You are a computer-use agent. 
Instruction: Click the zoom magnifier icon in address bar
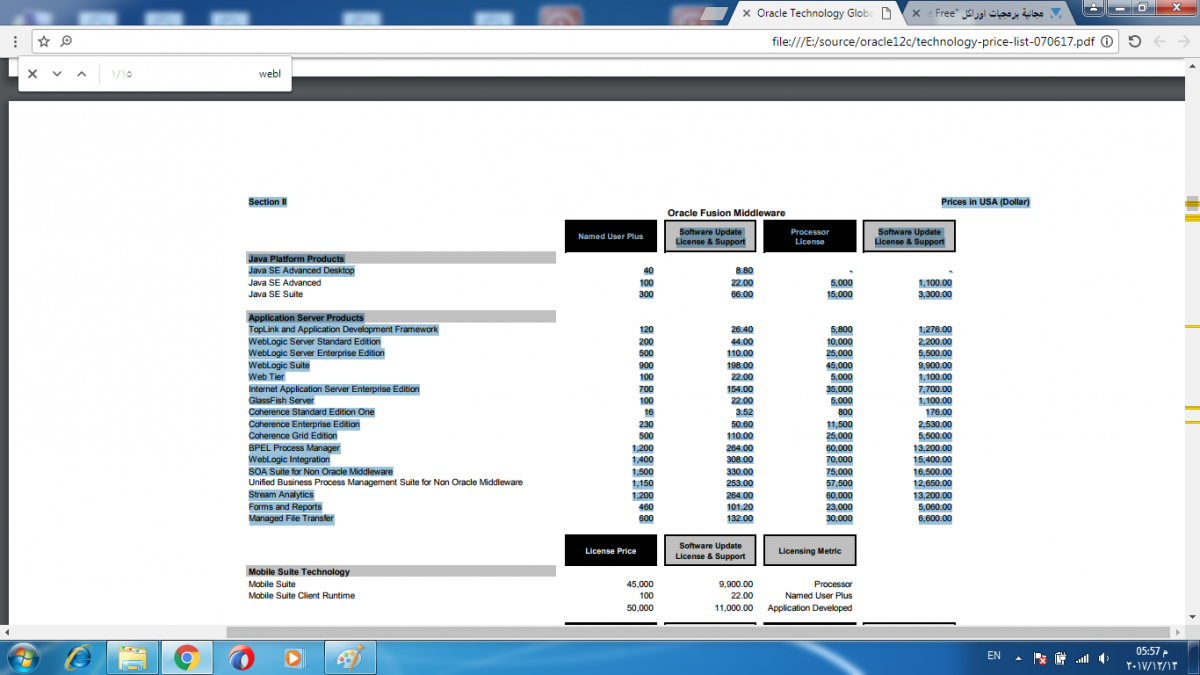pyautogui.click(x=66, y=42)
